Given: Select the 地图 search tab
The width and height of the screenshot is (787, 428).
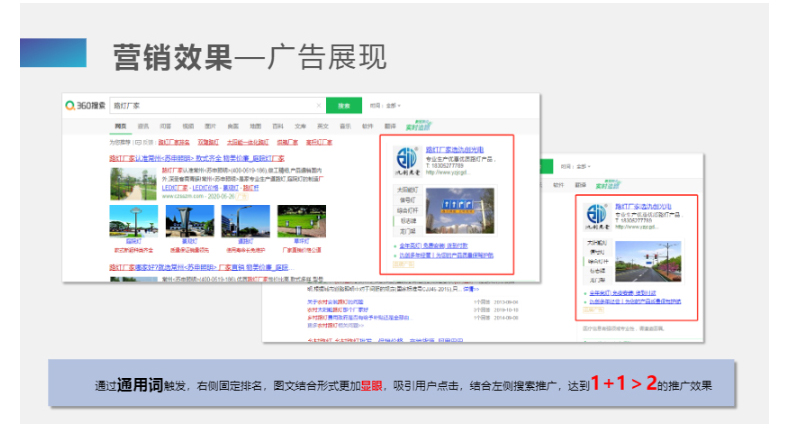Looking at the screenshot, I should [254, 126].
